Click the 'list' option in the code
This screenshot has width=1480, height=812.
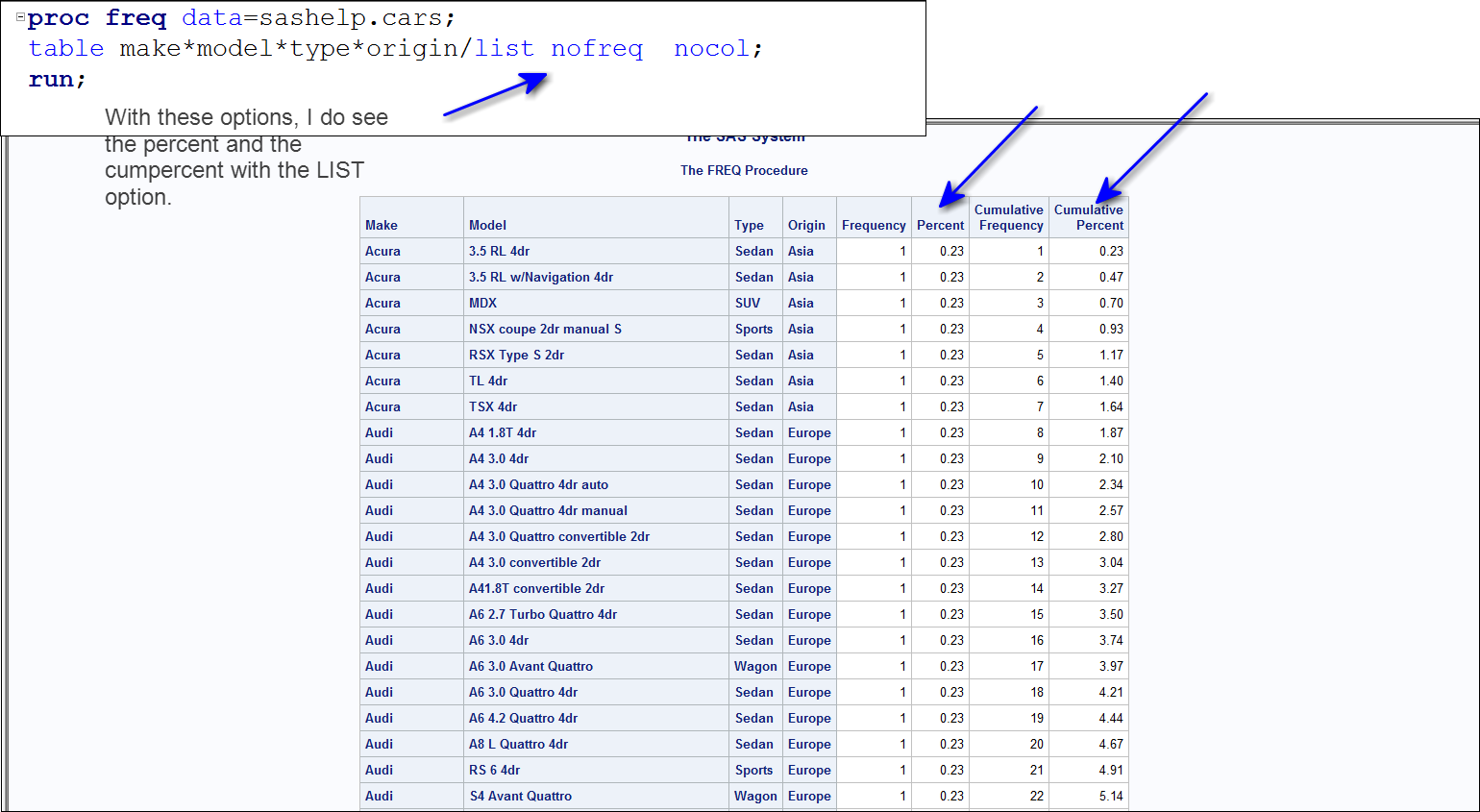[504, 49]
